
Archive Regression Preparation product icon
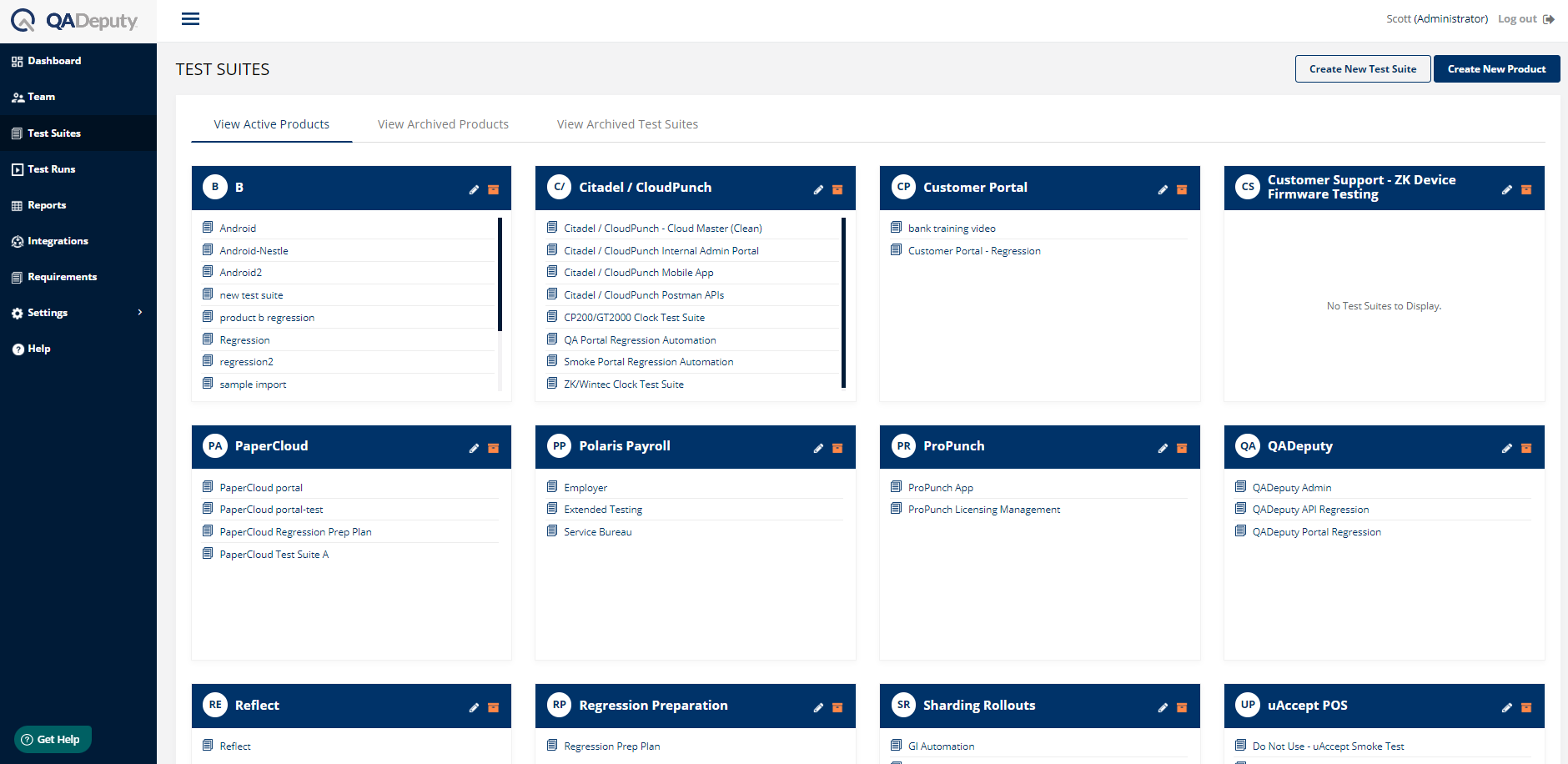coord(837,708)
